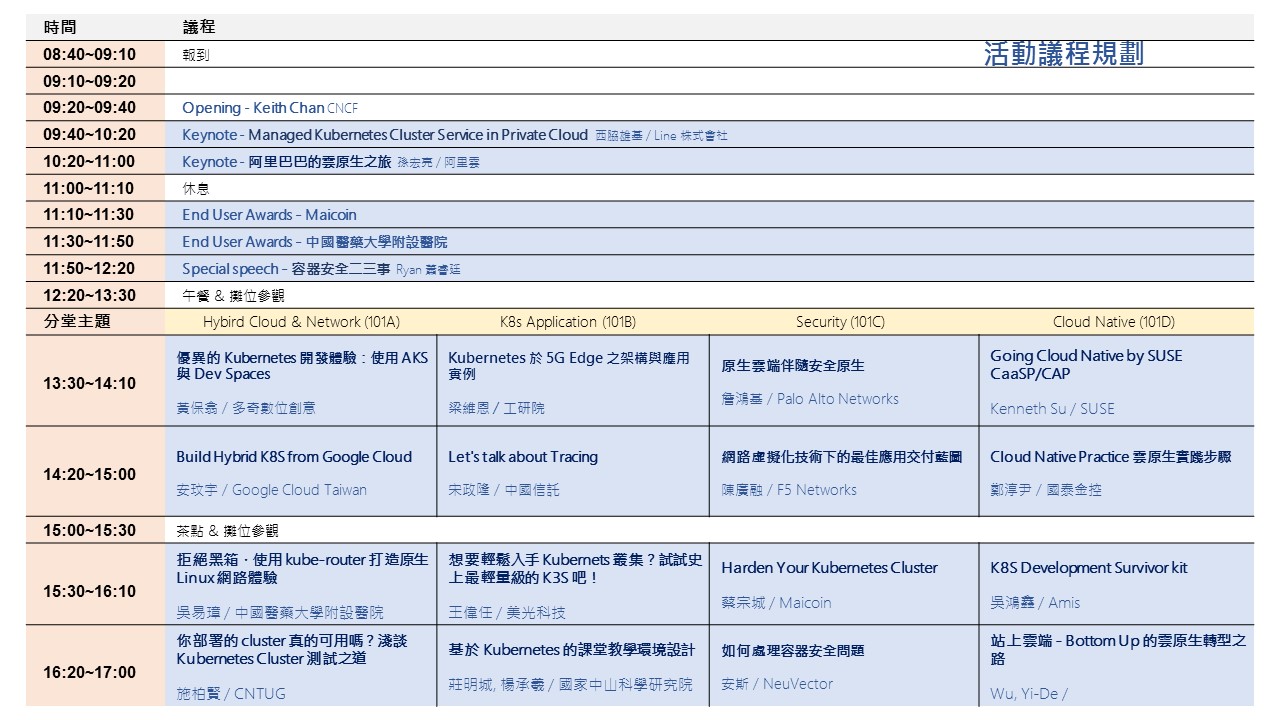
Task: Select the 16:20~17:00 time slot cell
Action: coord(89,672)
